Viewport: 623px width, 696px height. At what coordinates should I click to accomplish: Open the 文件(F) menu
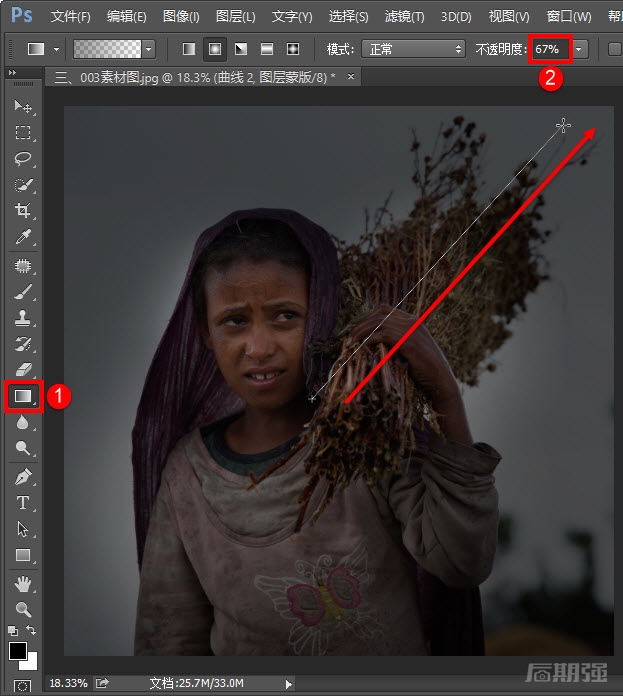click(x=71, y=17)
